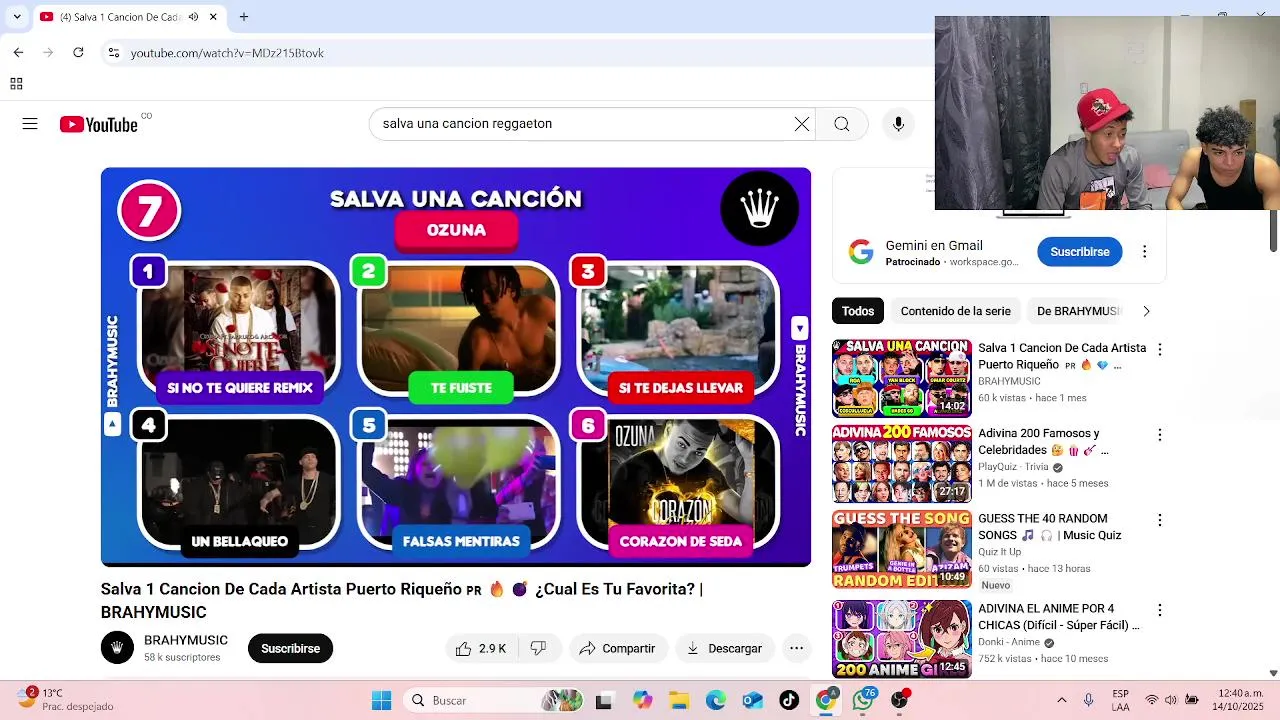1280x720 pixels.
Task: Select Contenido de la serie chip
Action: [955, 311]
